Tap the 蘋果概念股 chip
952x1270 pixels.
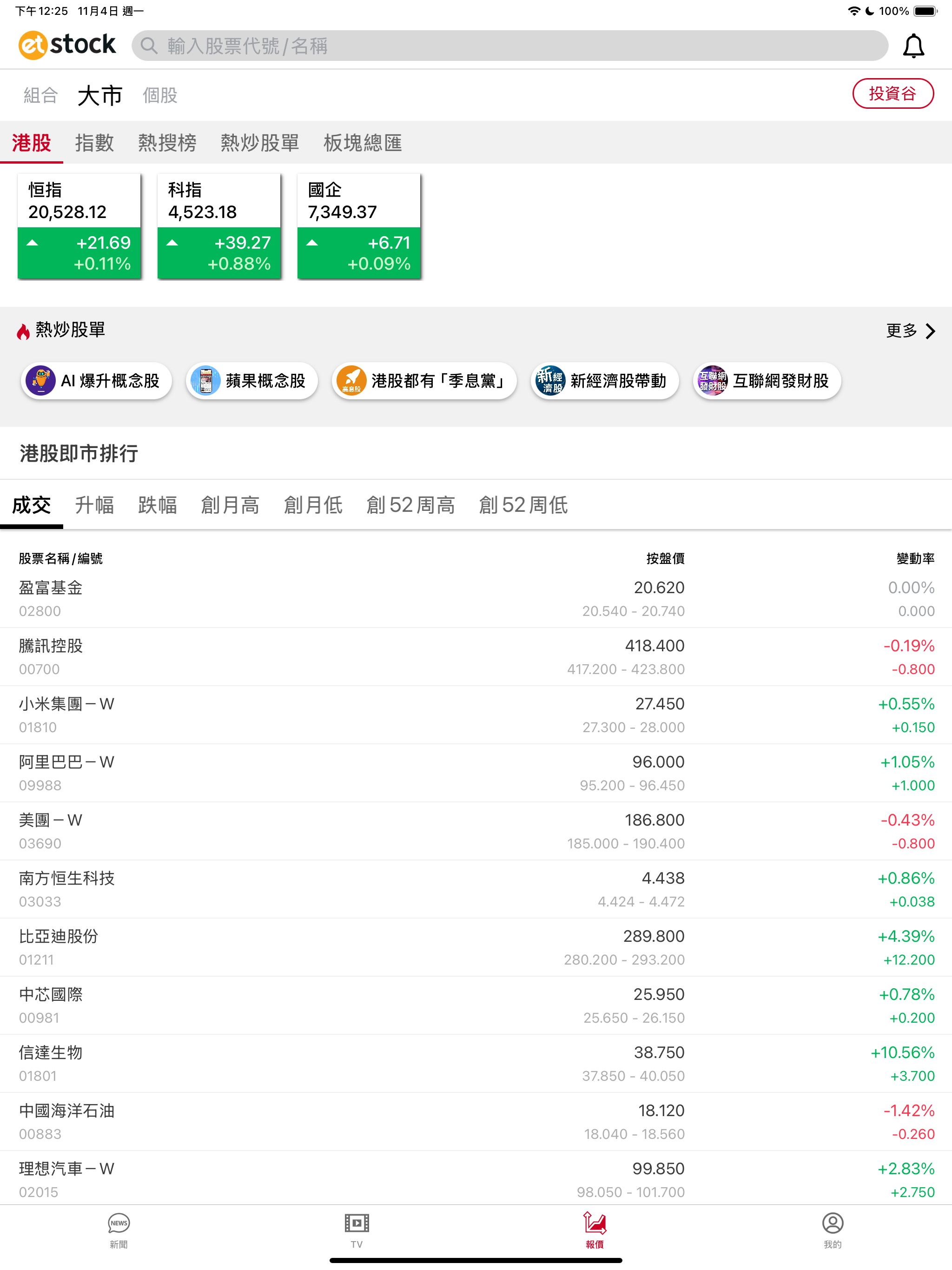251,380
